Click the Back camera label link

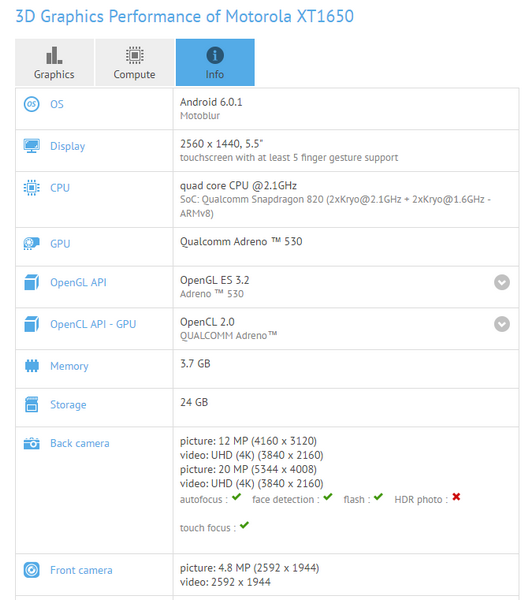[80, 443]
